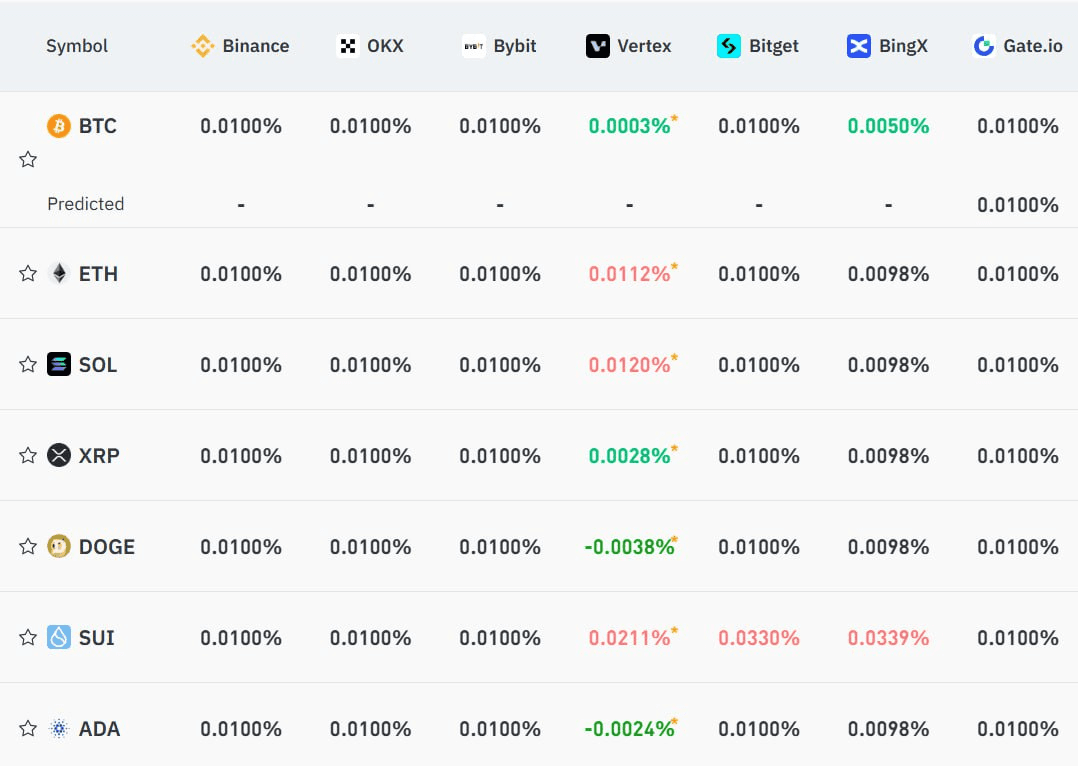Viewport: 1078px width, 766px height.
Task: Click XRP Vertex rate 0.0028%
Action: (630, 455)
